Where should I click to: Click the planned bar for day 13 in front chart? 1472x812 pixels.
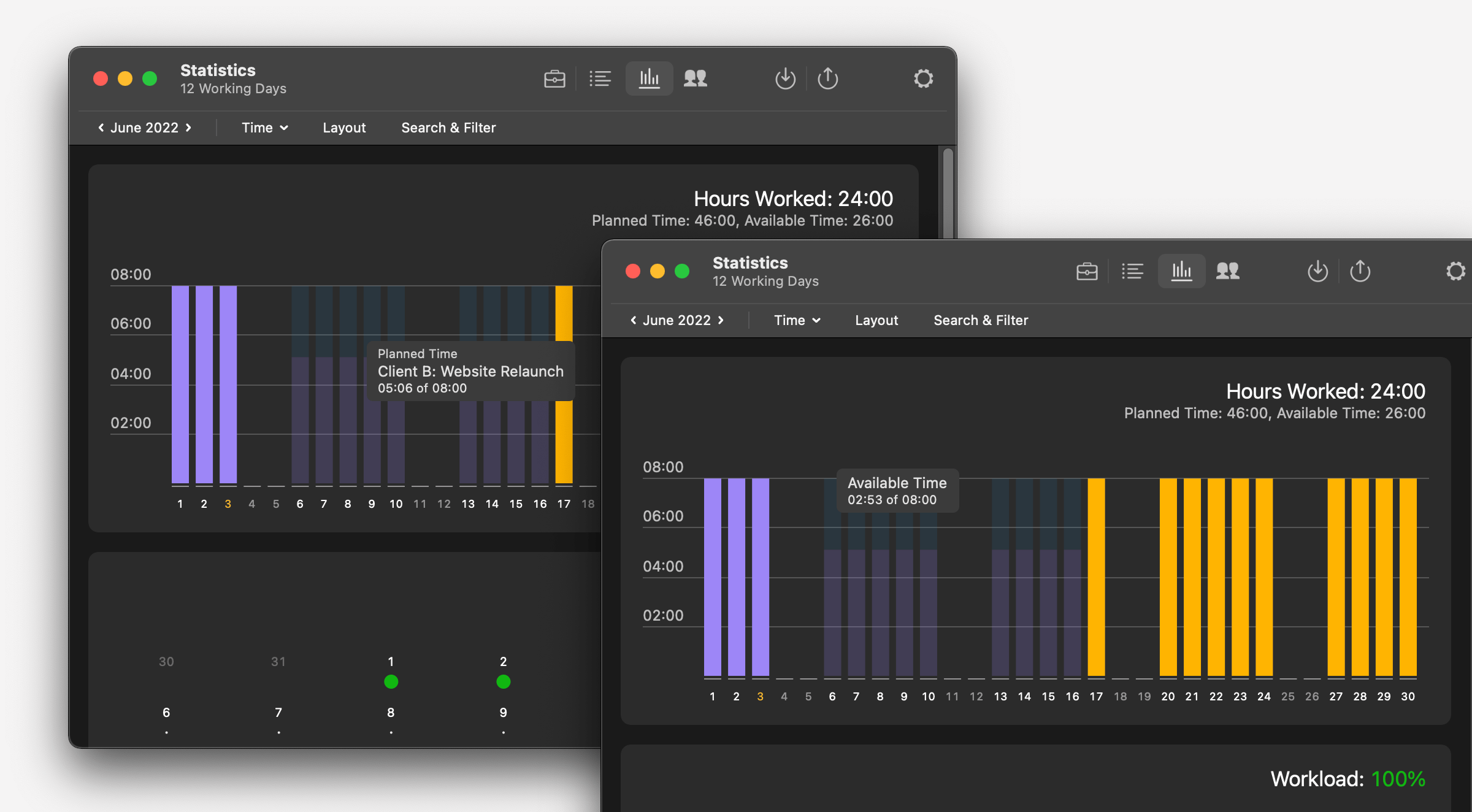click(x=1000, y=613)
